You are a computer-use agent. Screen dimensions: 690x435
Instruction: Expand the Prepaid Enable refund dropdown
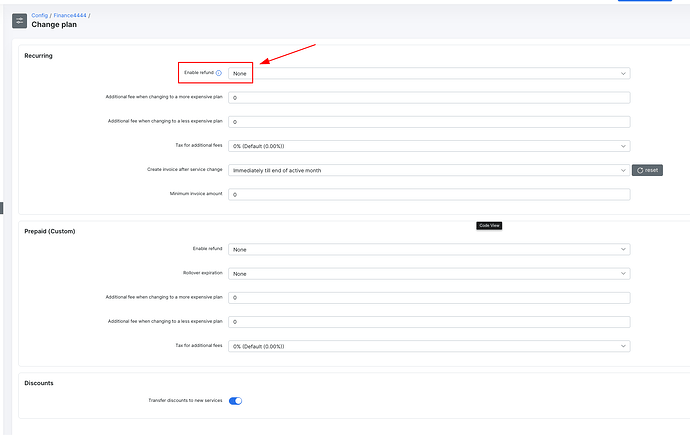[x=429, y=249]
